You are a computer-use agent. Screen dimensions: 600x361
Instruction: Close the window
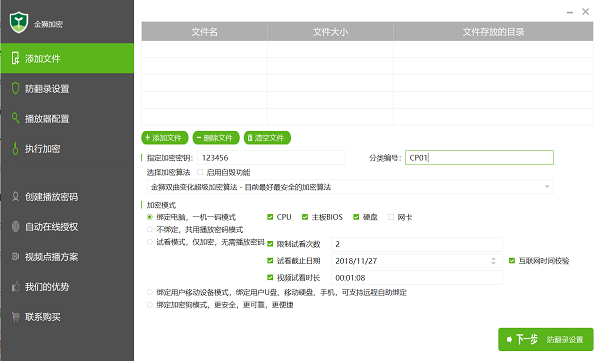(x=585, y=12)
